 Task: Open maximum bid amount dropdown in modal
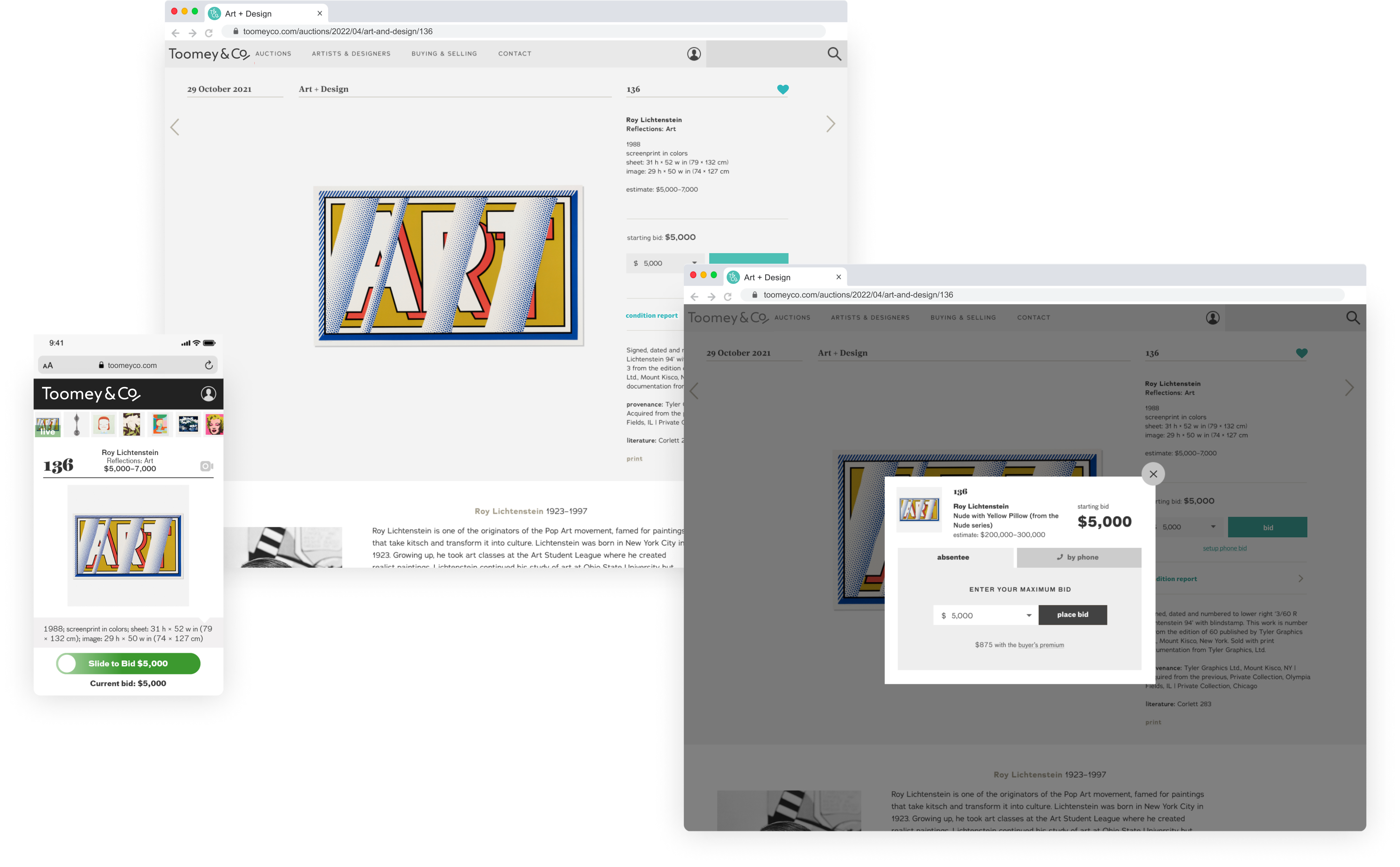[986, 615]
